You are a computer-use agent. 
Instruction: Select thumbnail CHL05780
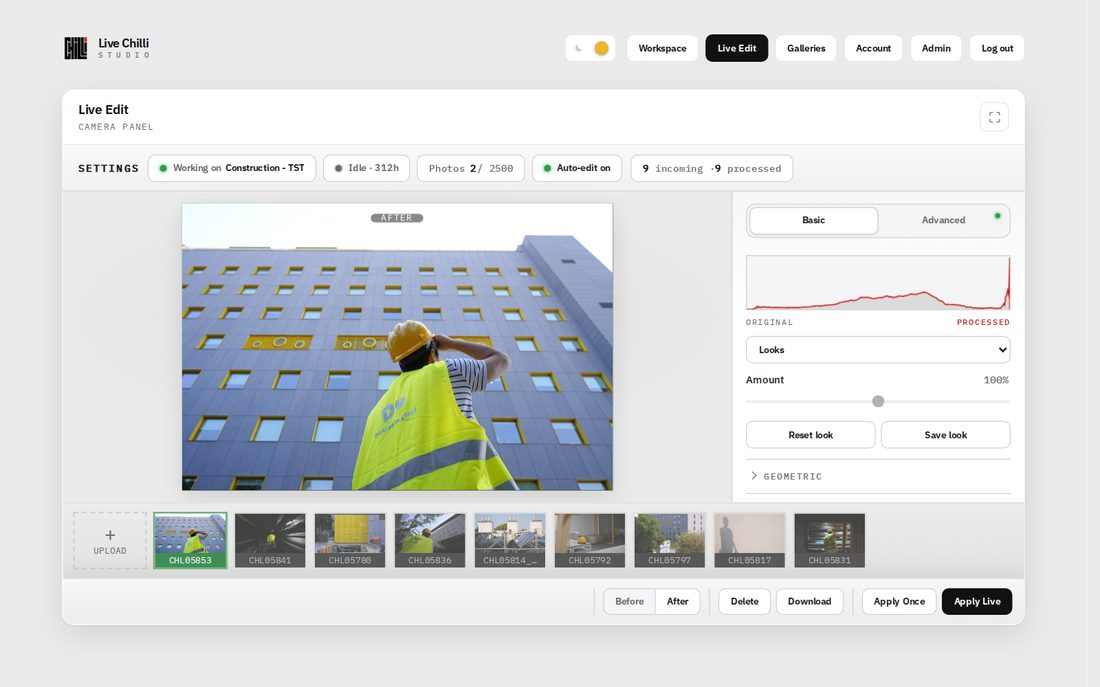[x=350, y=540]
